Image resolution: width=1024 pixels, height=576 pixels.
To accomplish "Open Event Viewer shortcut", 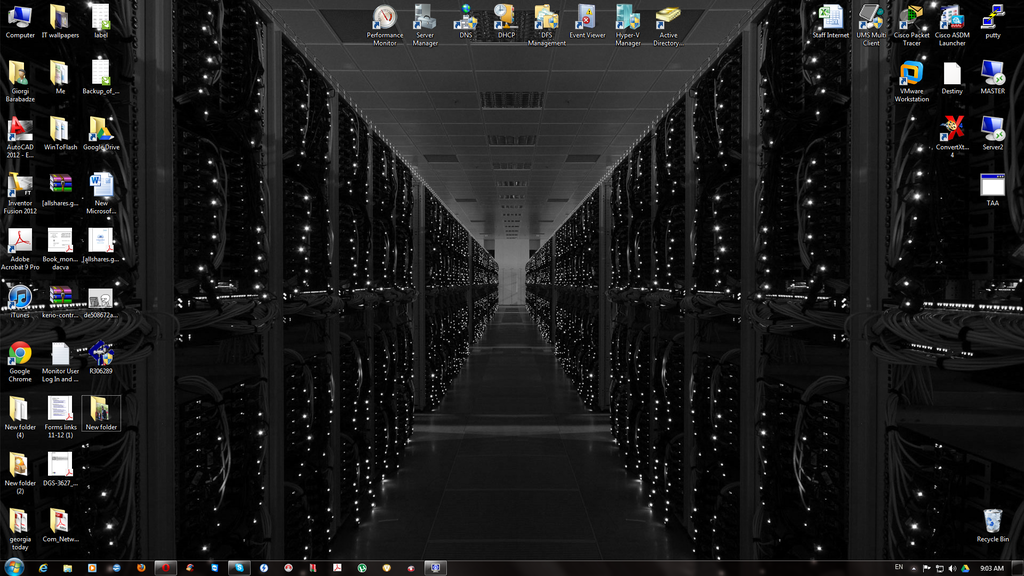I will [x=587, y=18].
